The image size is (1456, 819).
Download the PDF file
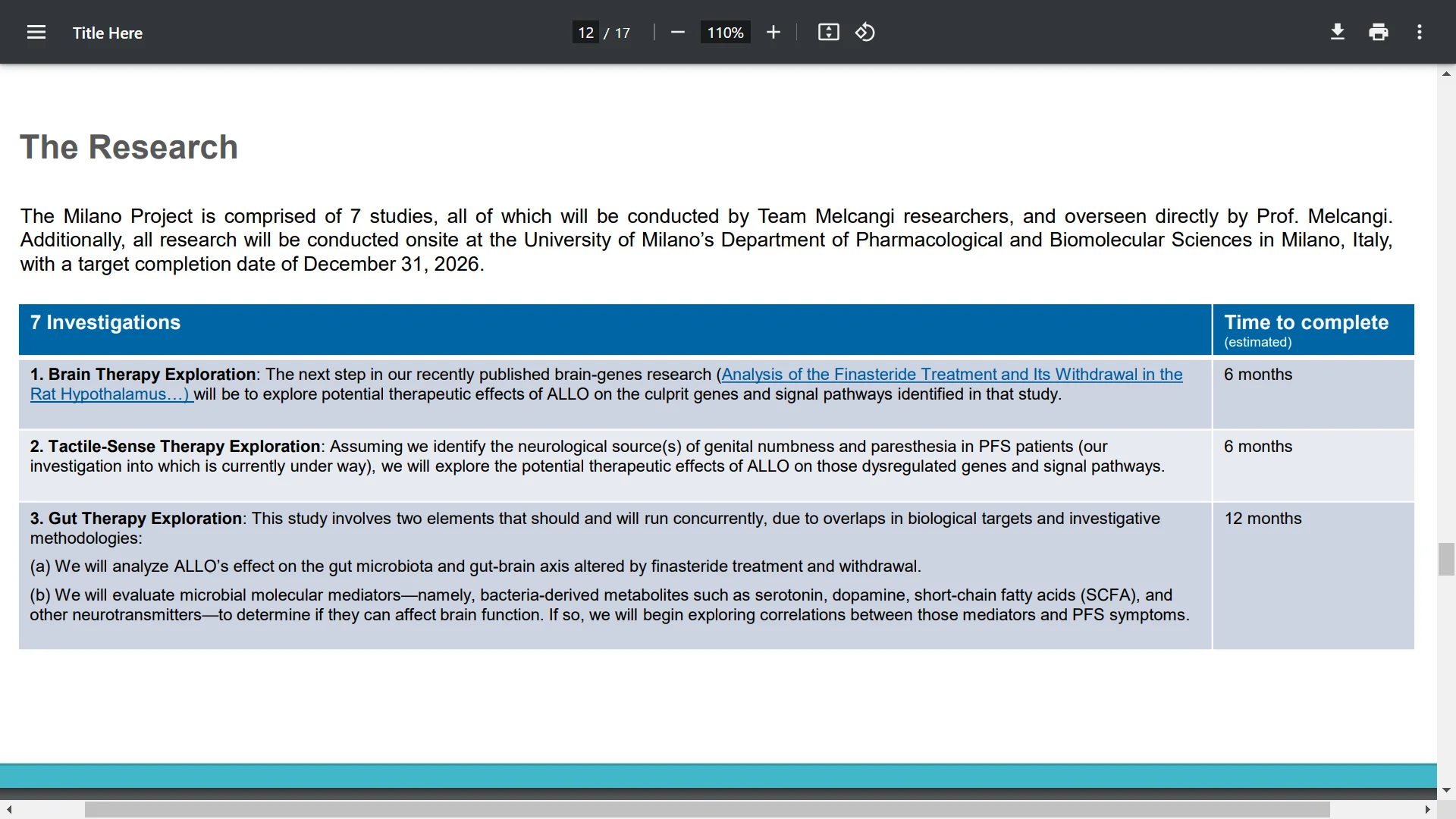[1338, 33]
